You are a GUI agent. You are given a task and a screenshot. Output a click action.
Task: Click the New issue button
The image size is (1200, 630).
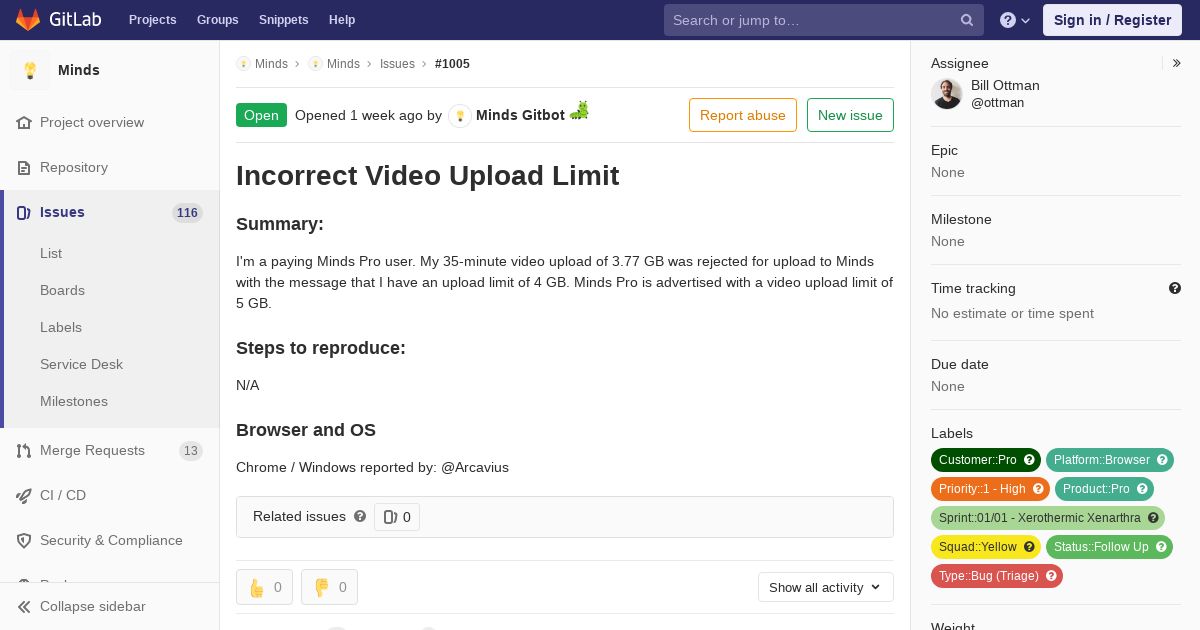[850, 115]
